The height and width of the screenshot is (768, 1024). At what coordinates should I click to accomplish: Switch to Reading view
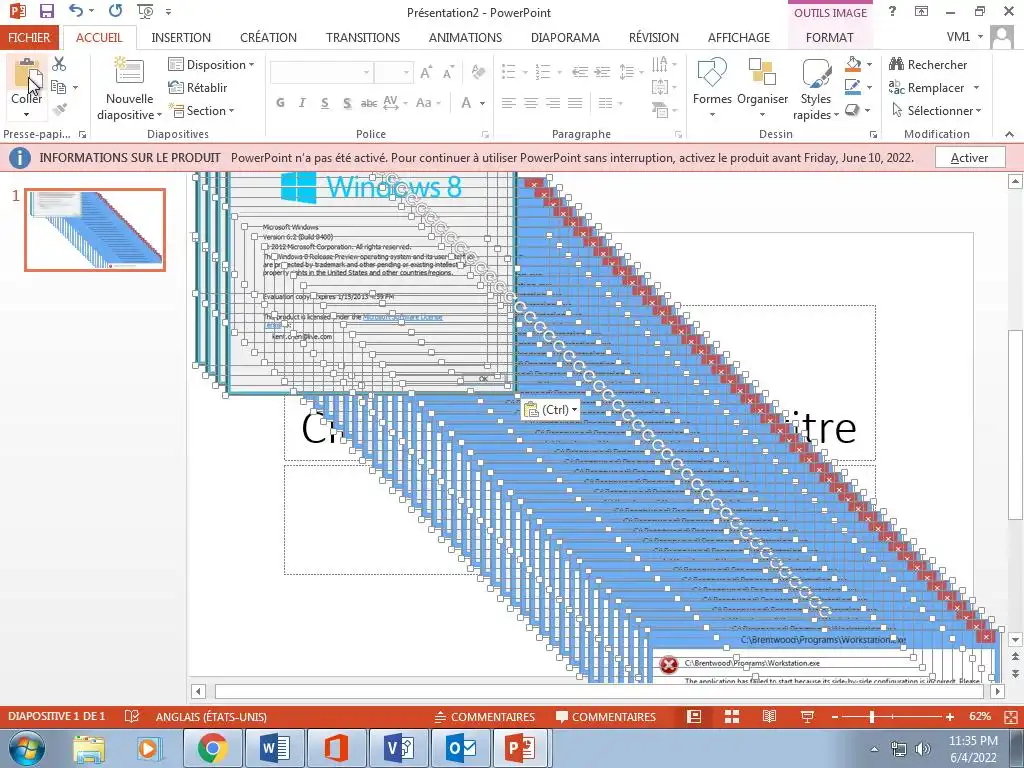769,716
